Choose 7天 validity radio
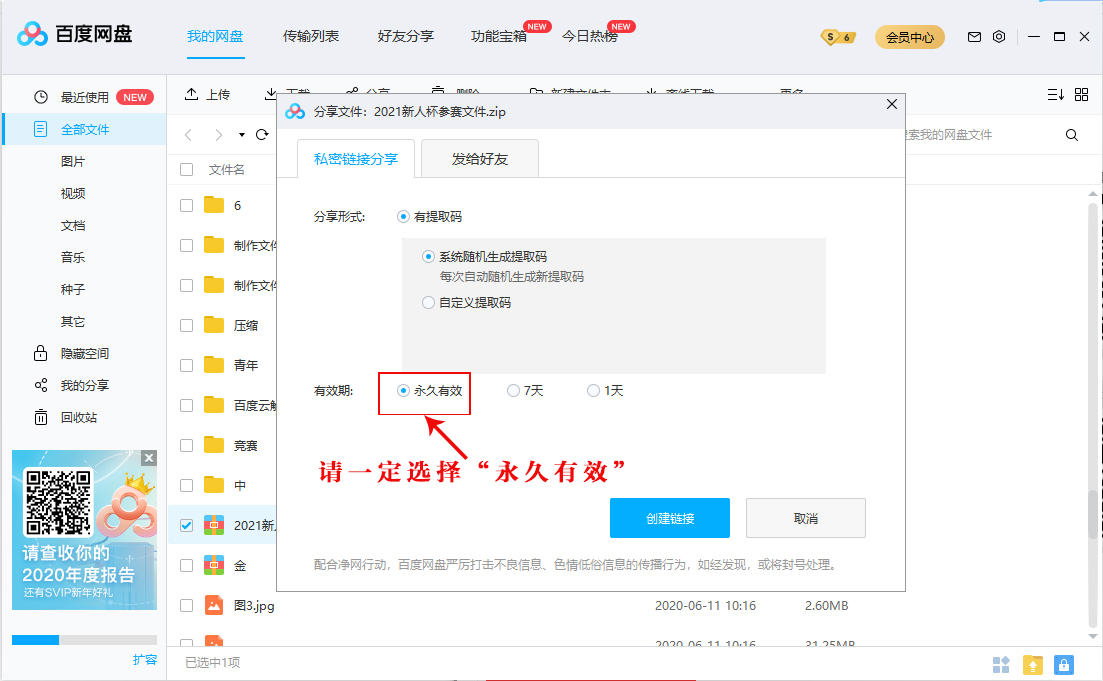Viewport: 1103px width, 681px height. point(513,390)
